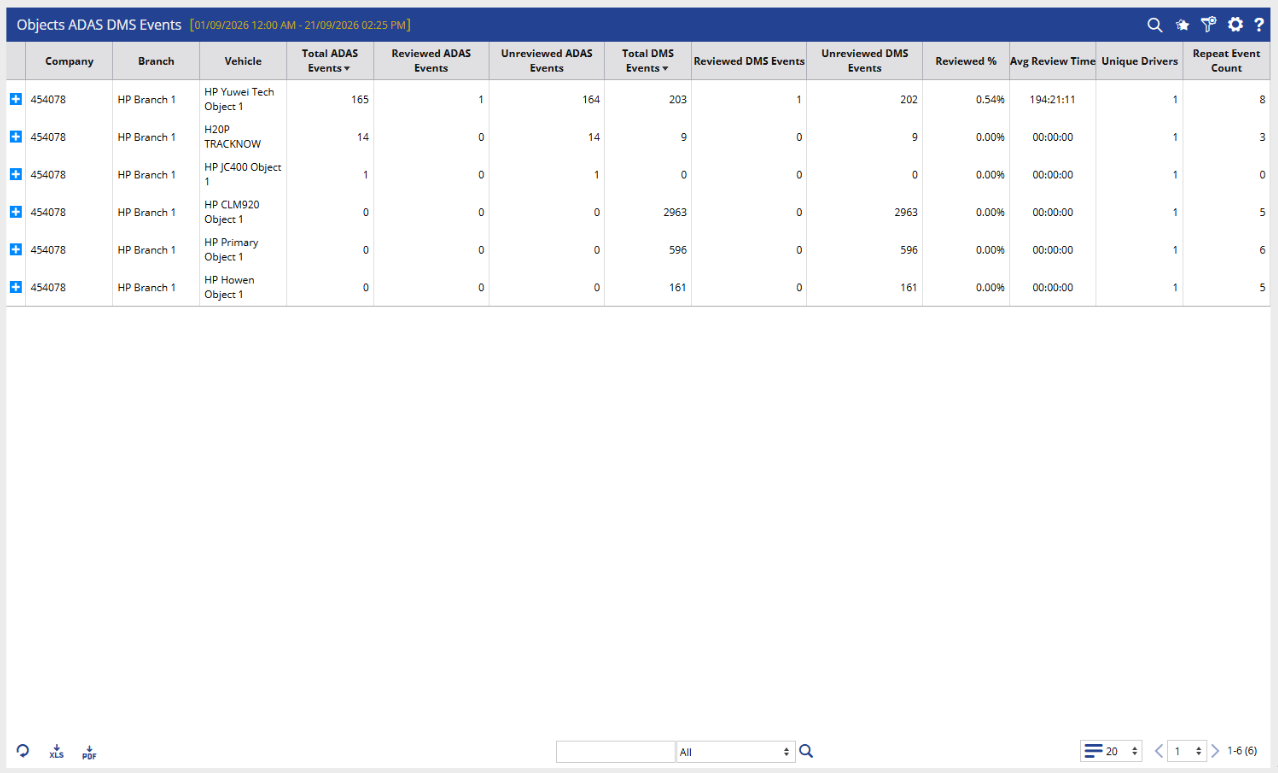This screenshot has width=1278, height=773.
Task: Export the report to PDF
Action: 89,751
